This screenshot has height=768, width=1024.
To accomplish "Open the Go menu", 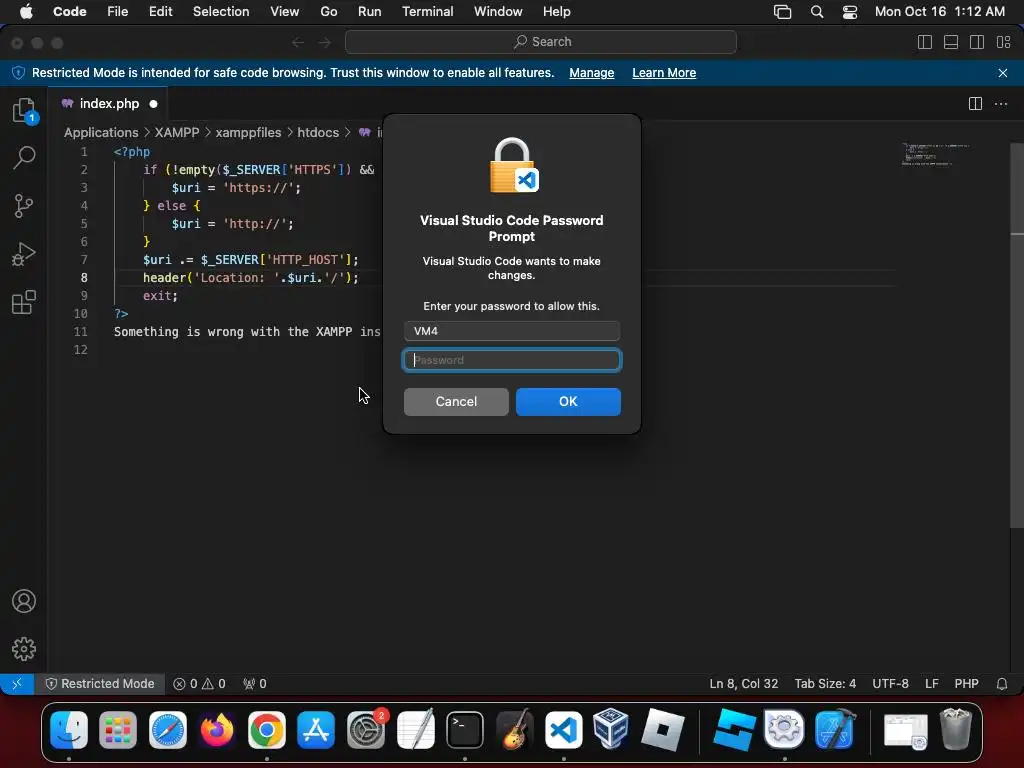I will tap(328, 12).
